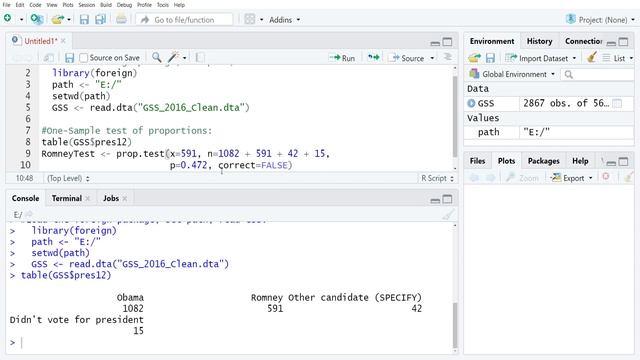640x360 pixels.
Task: Open the Code menu
Action: (x=36, y=5)
